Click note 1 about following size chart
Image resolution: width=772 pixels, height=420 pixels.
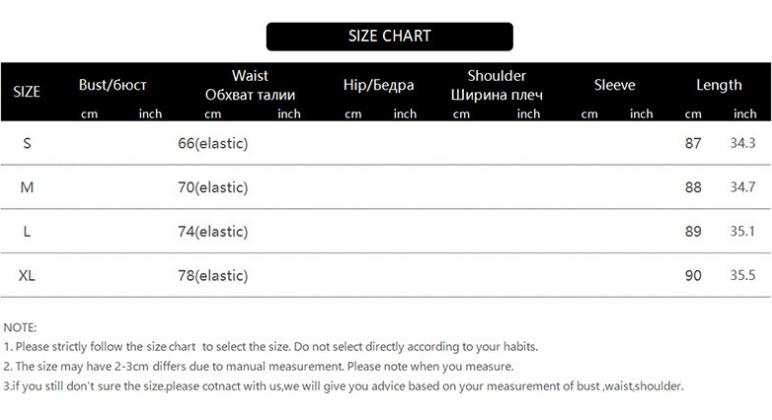tap(271, 346)
